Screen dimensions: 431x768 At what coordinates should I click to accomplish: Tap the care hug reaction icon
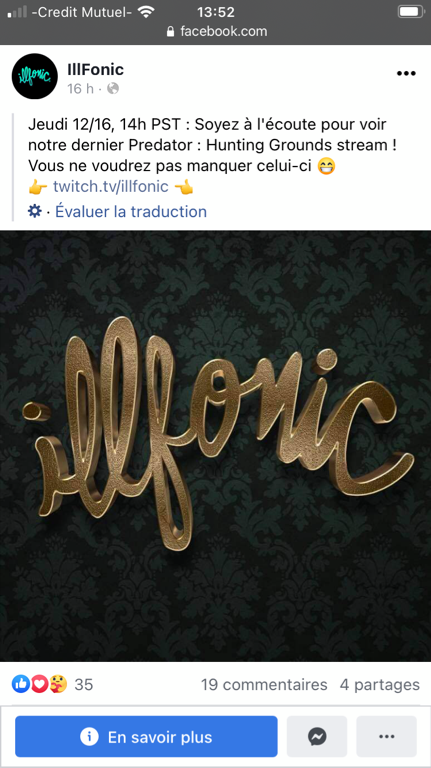click(x=58, y=684)
